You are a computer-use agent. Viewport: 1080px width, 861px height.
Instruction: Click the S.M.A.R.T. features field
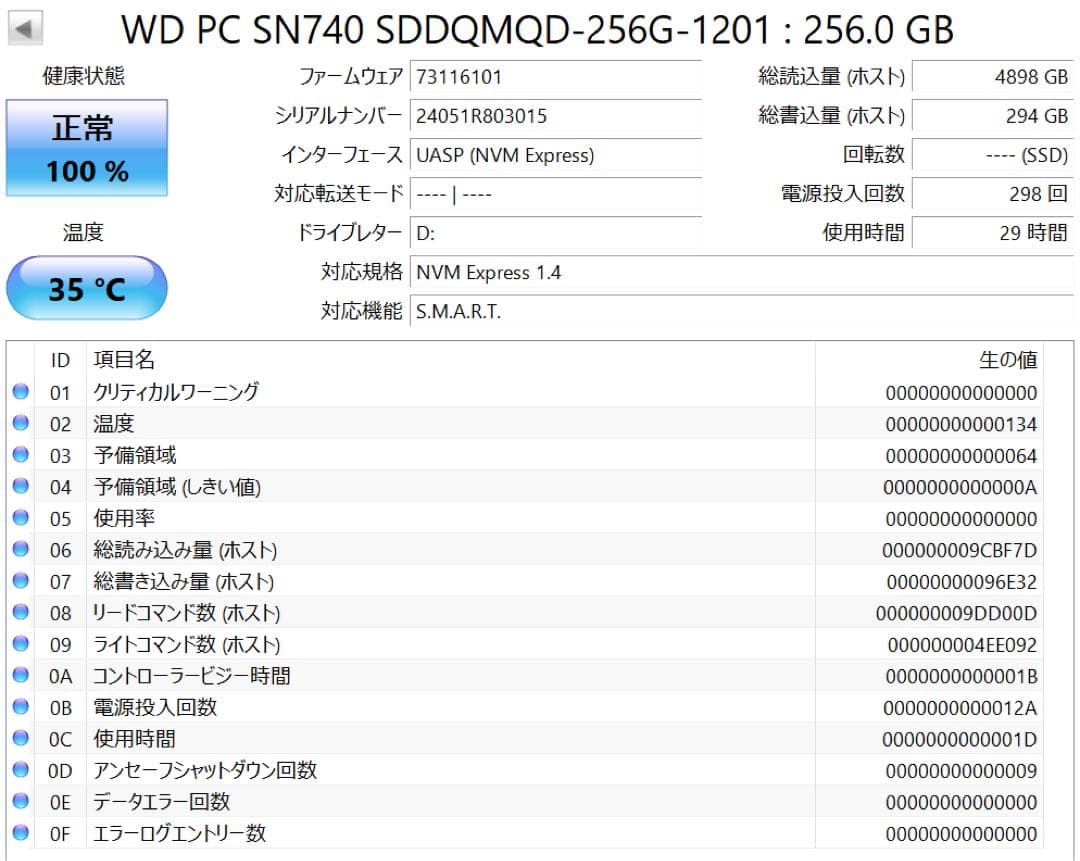point(742,311)
